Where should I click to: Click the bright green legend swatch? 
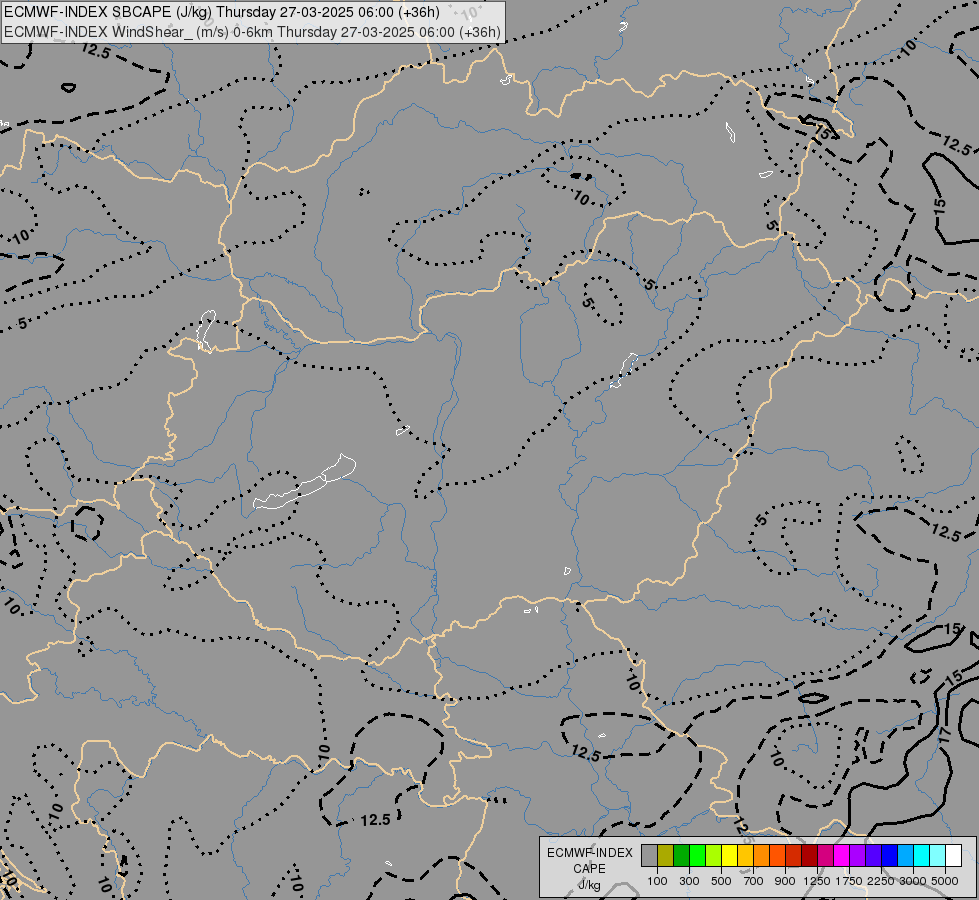coord(697,856)
